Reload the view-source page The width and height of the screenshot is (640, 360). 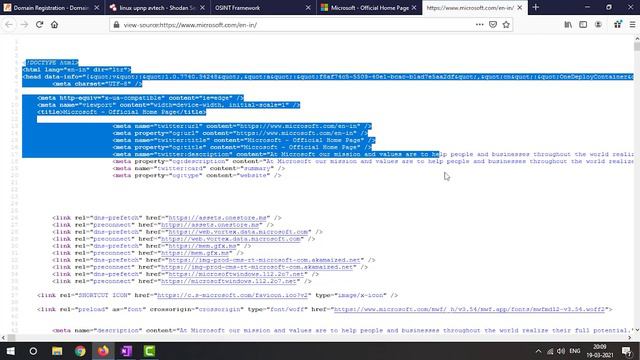point(39,24)
